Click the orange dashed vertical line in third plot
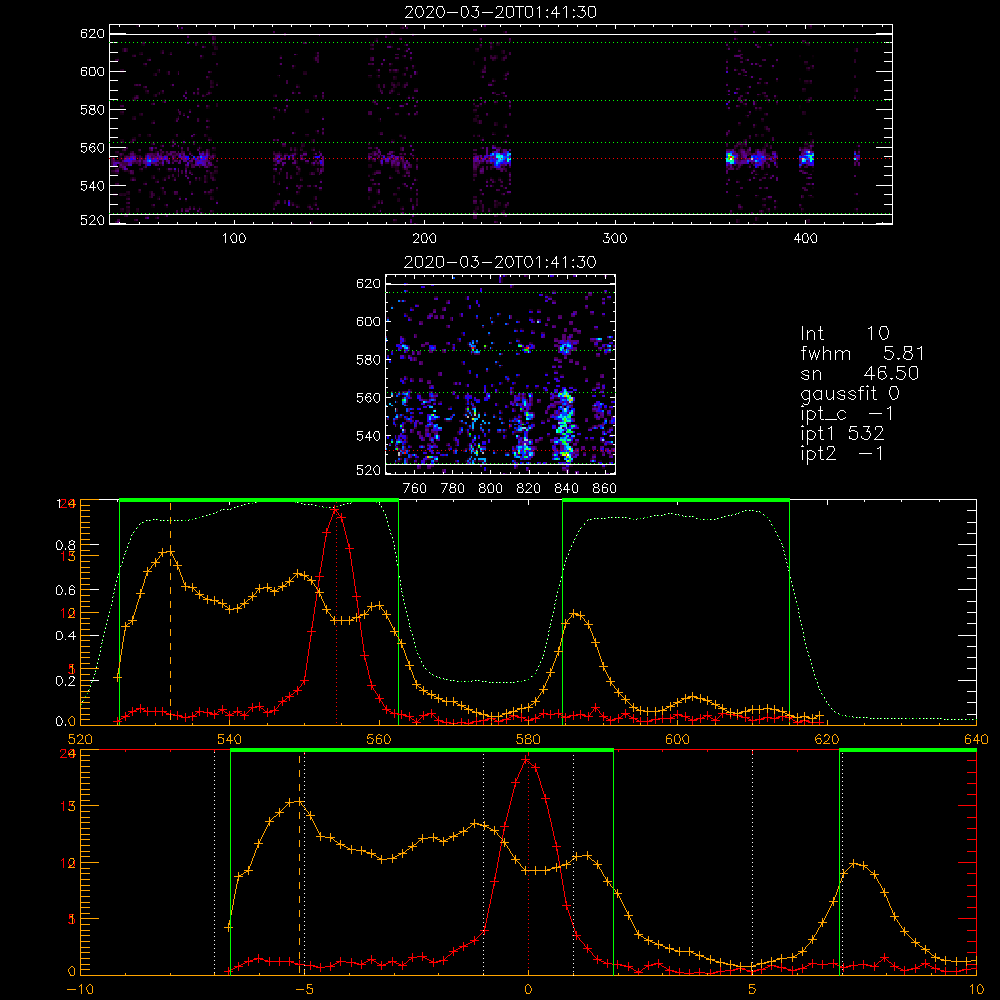1000x1000 pixels. click(x=170, y=612)
